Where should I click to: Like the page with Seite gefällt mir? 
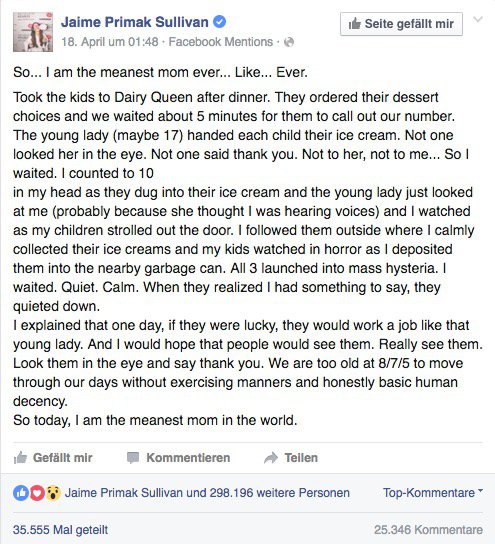401,24
